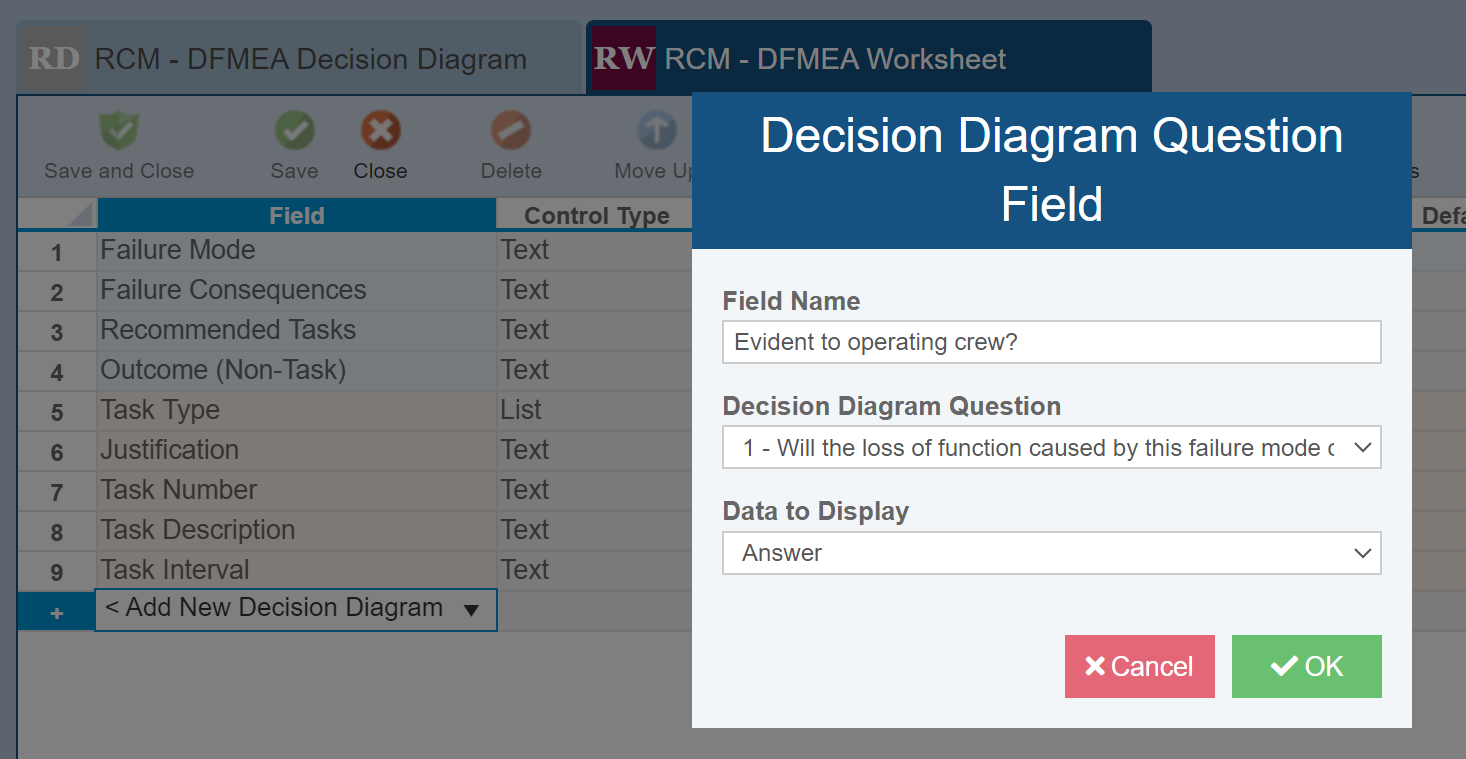
Task: Open the Decision Diagram Question dropdown
Action: [x=1051, y=447]
